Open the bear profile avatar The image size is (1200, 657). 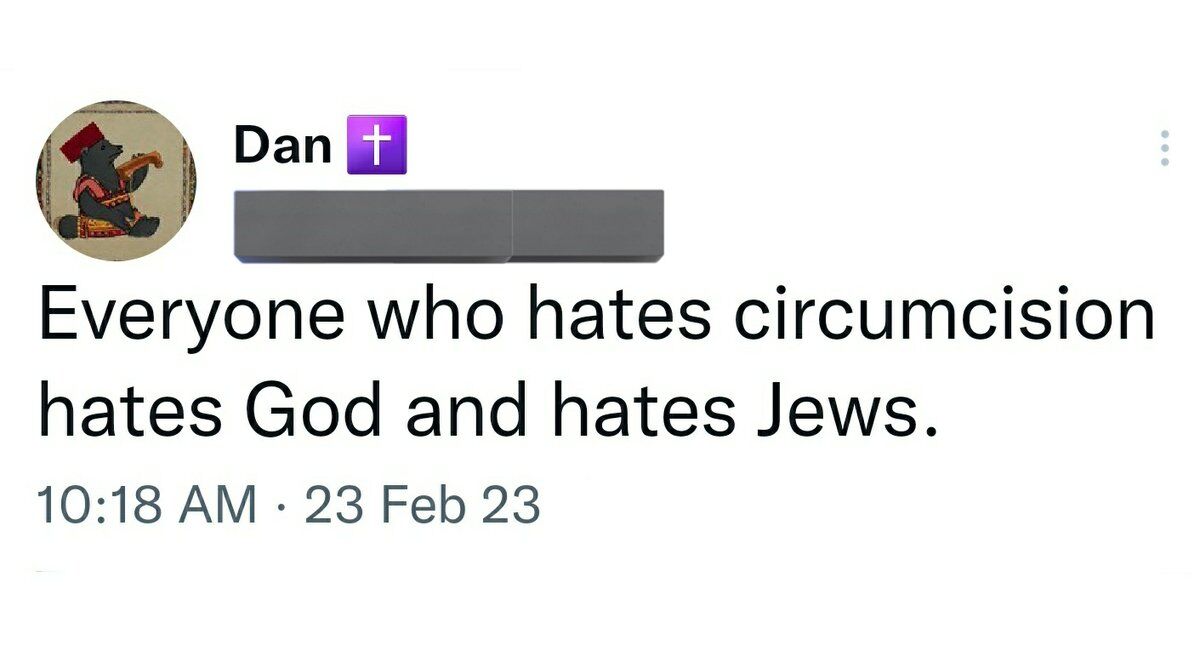pyautogui.click(x=115, y=181)
